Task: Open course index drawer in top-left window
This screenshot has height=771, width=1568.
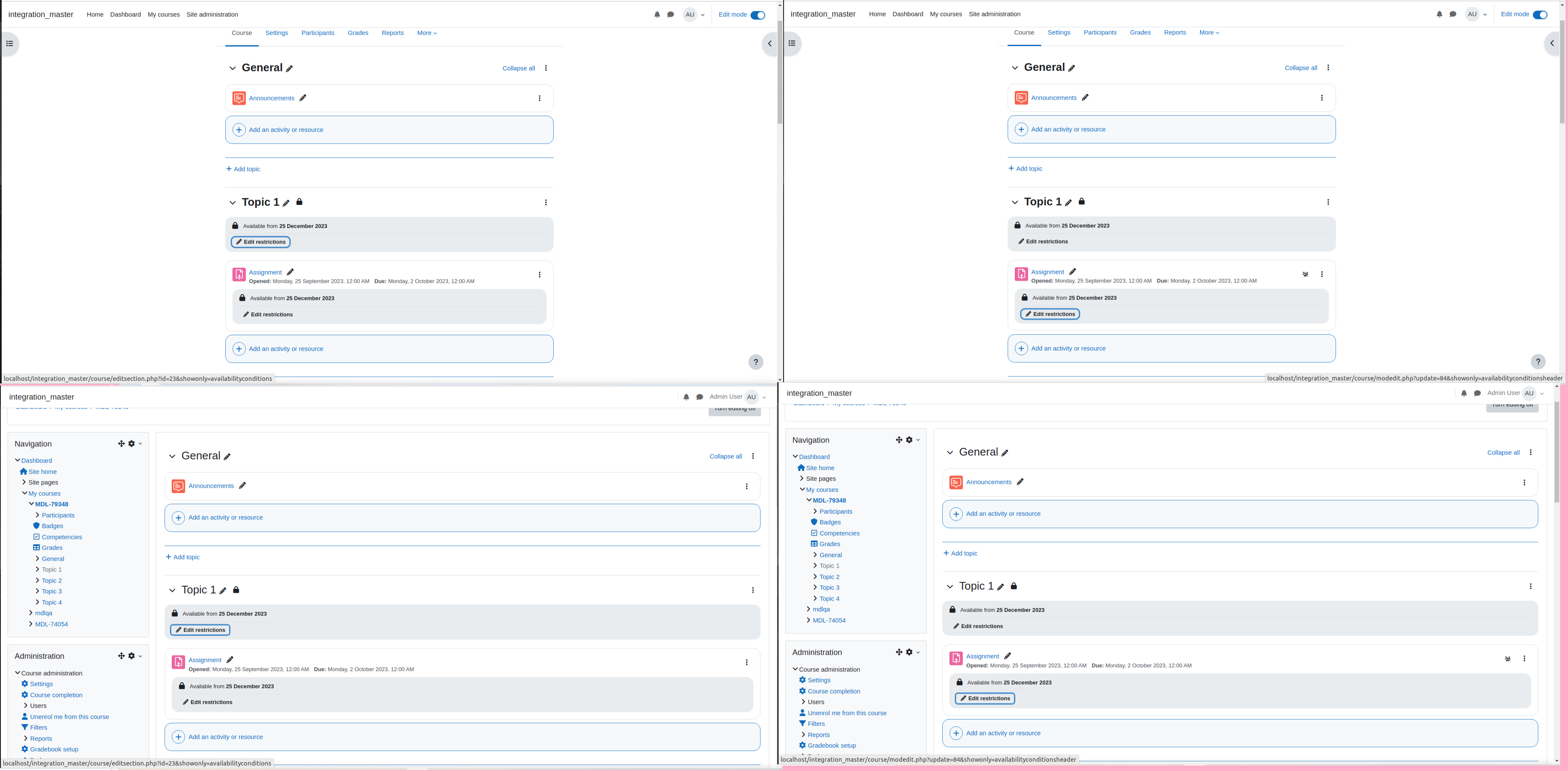Action: (x=10, y=44)
